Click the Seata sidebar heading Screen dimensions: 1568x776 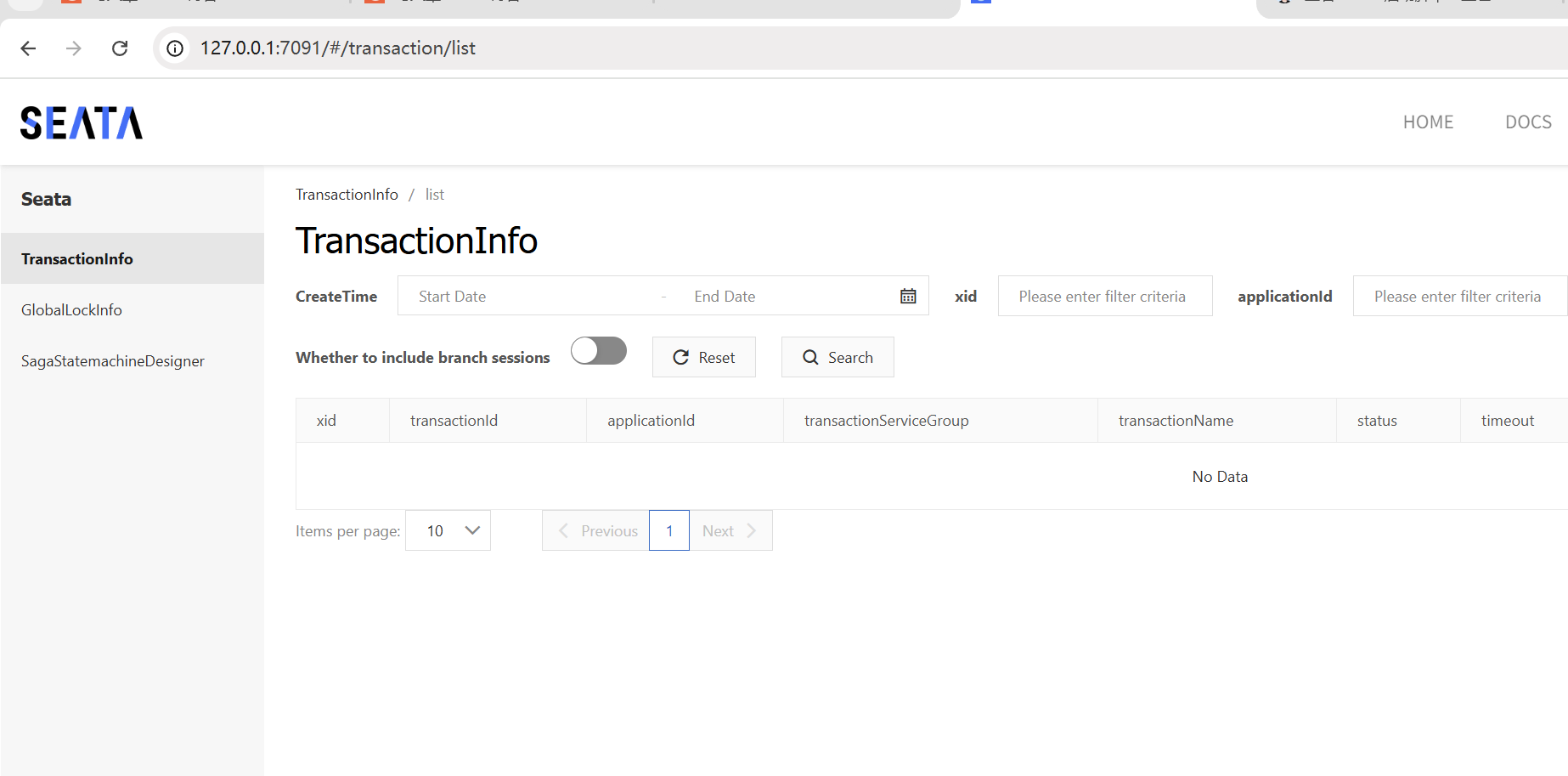click(46, 199)
